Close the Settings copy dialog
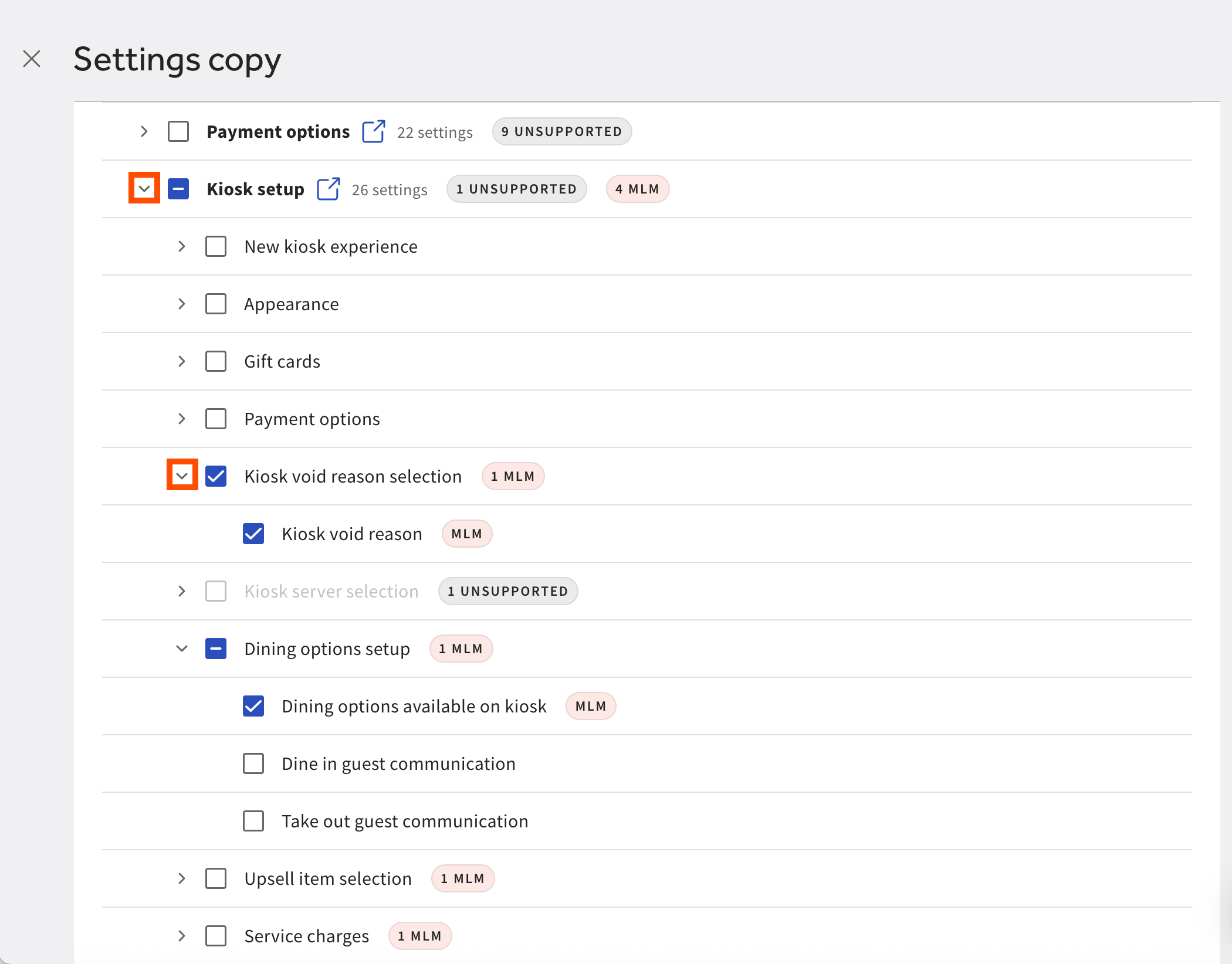 pos(32,59)
